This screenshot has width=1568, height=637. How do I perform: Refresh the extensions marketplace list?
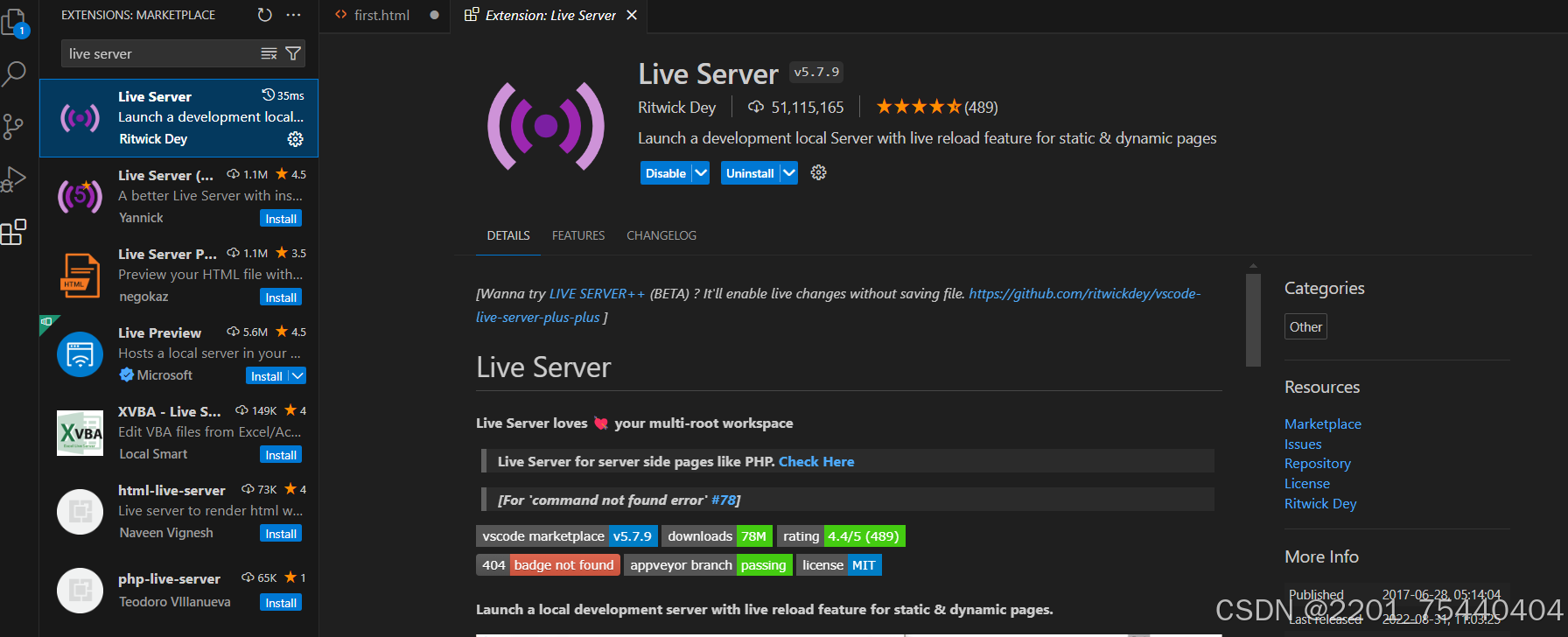264,15
